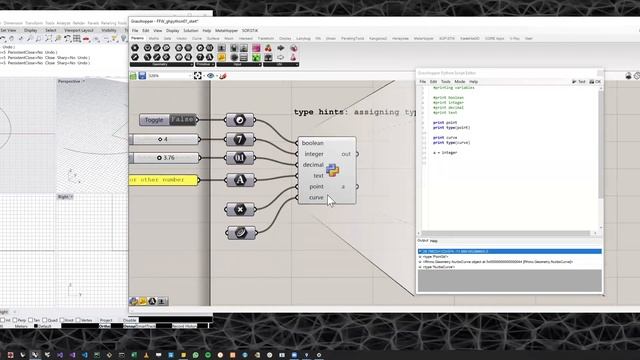Select the Boolean parameter component on canvas
The width and height of the screenshot is (640, 360).
tap(240, 120)
